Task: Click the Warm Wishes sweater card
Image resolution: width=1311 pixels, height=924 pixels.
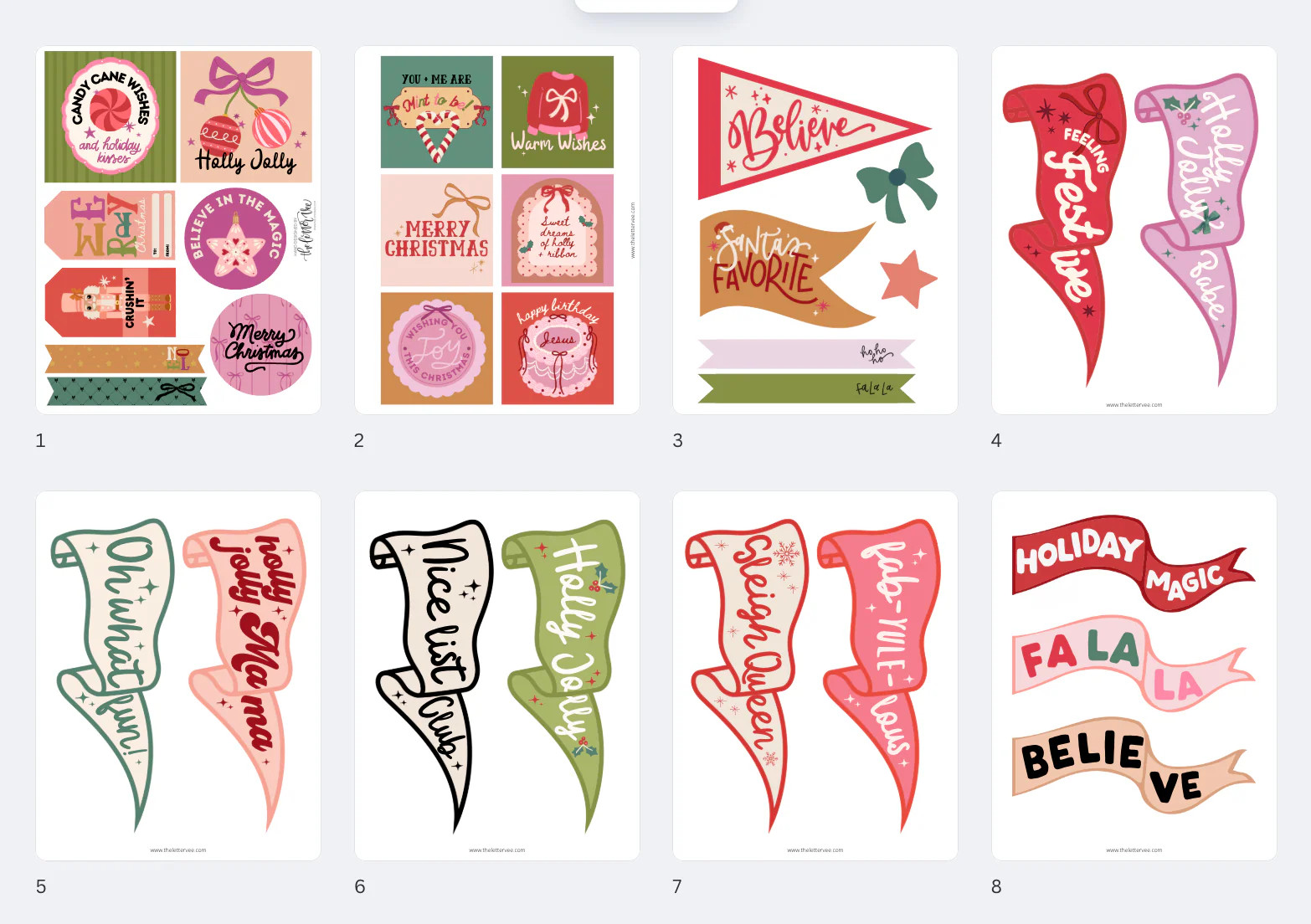Action: 558,112
